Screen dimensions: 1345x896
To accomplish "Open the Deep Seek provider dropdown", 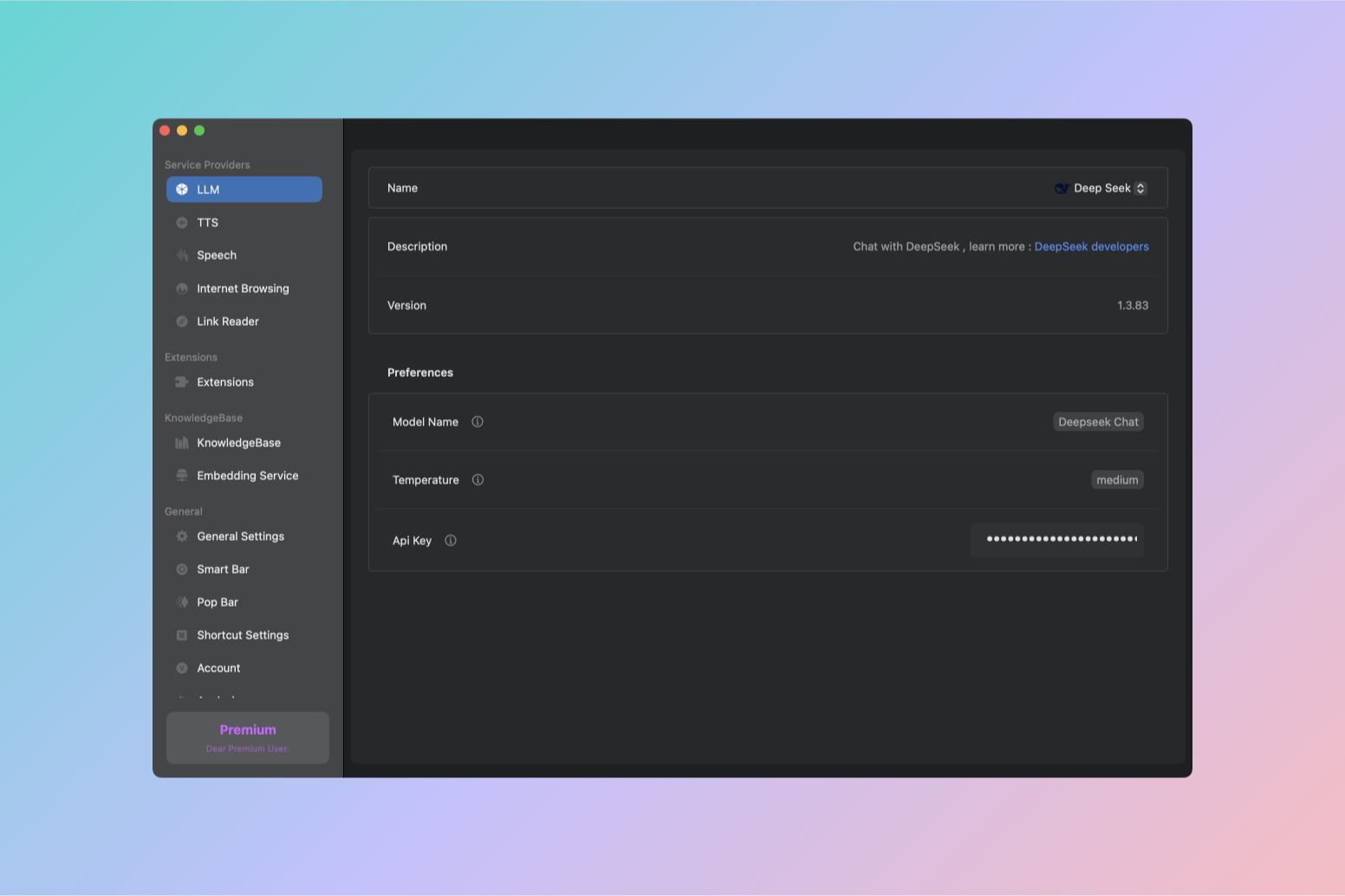I will pyautogui.click(x=1101, y=188).
